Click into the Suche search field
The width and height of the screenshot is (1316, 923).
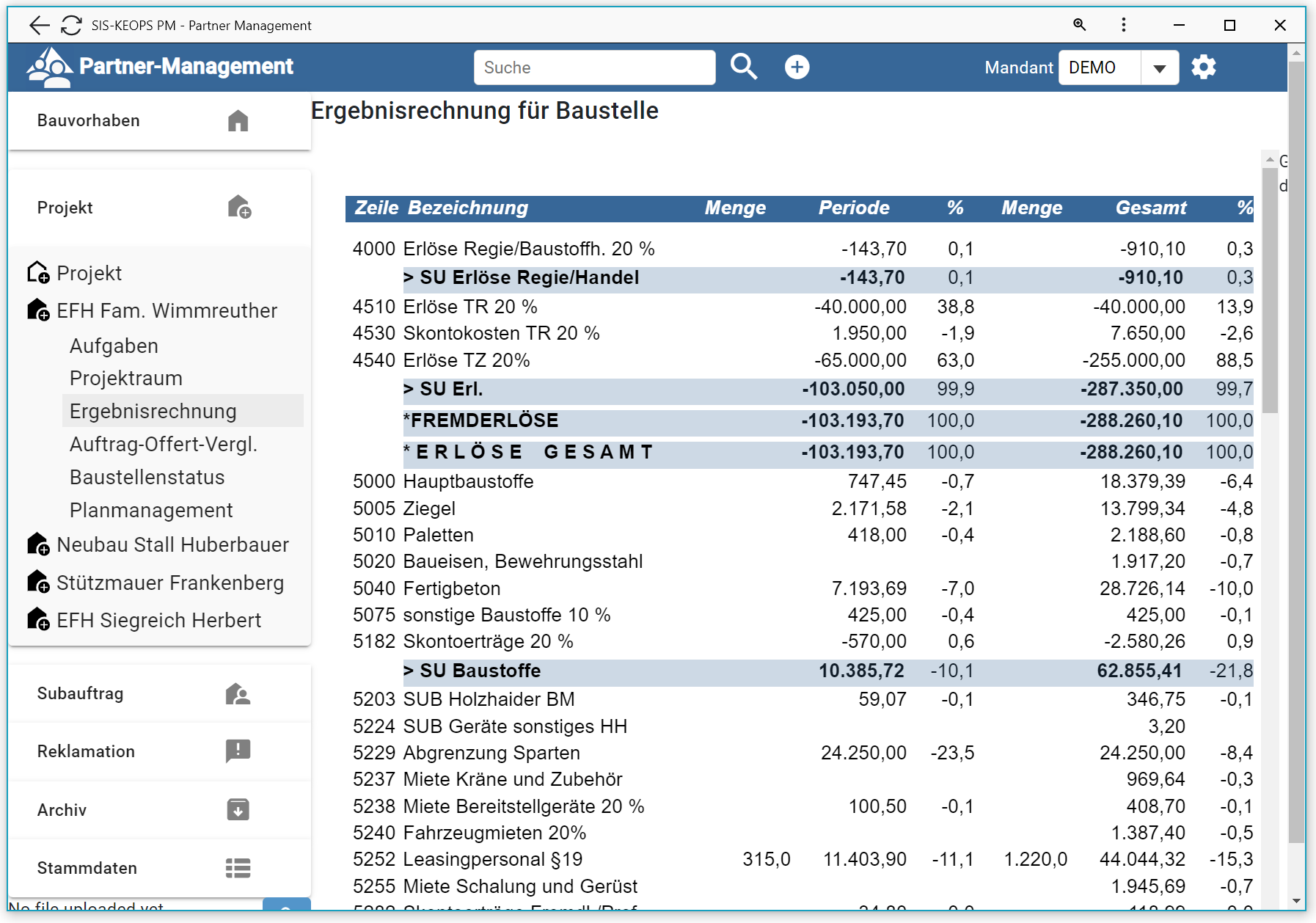tap(594, 68)
